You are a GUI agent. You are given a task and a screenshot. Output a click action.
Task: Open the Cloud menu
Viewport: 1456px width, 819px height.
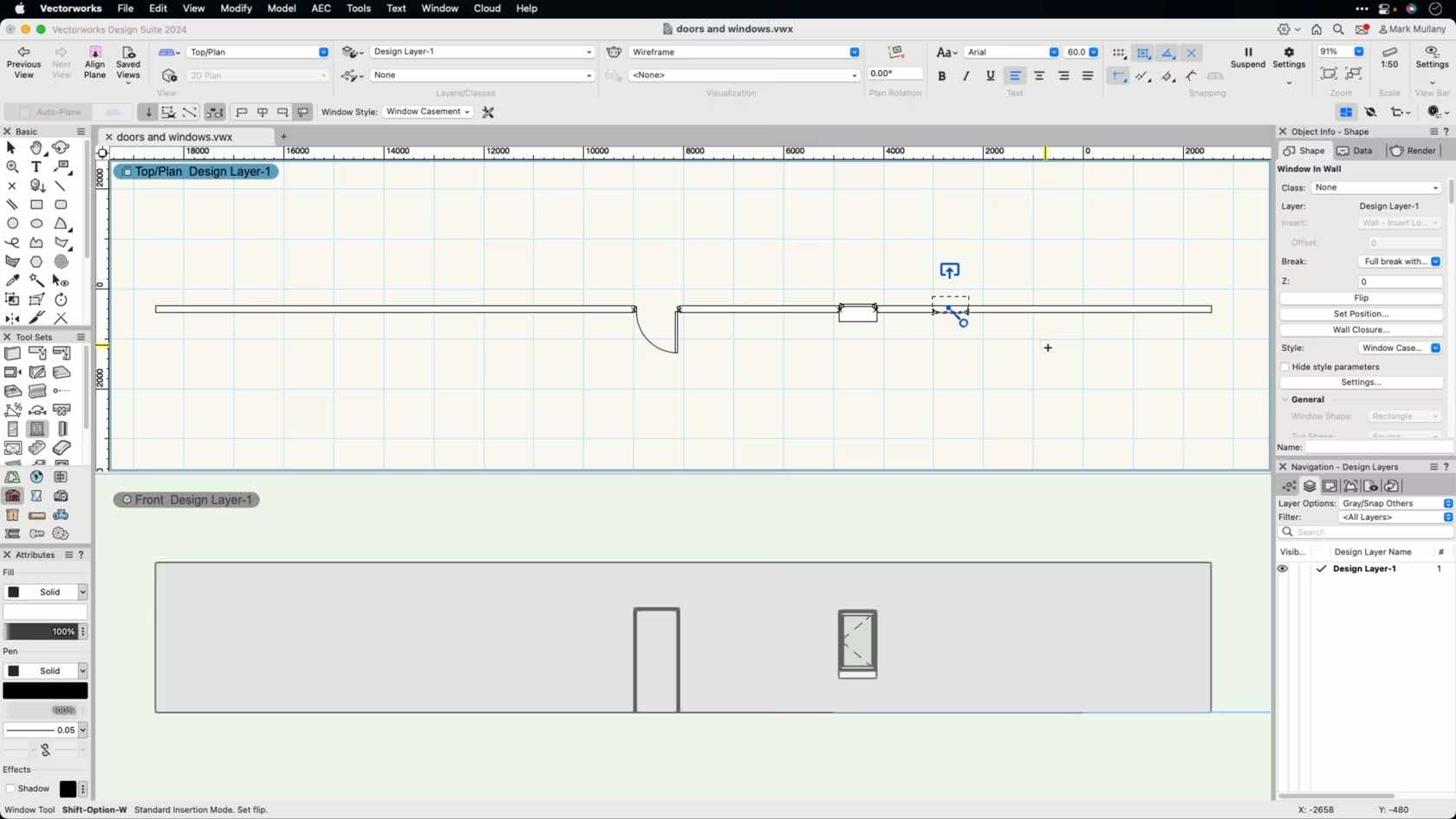pyautogui.click(x=487, y=9)
